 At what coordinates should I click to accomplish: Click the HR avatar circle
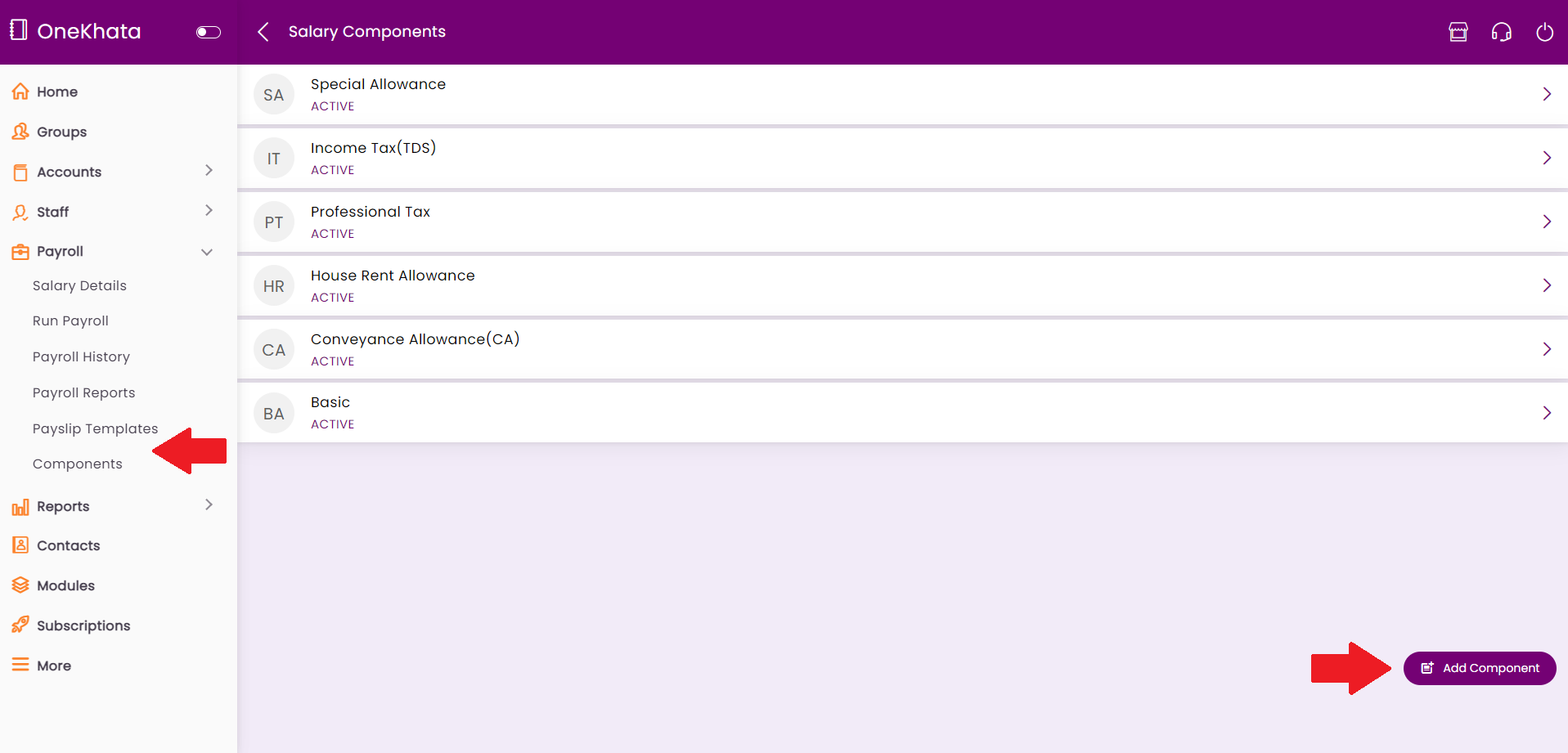(x=274, y=286)
